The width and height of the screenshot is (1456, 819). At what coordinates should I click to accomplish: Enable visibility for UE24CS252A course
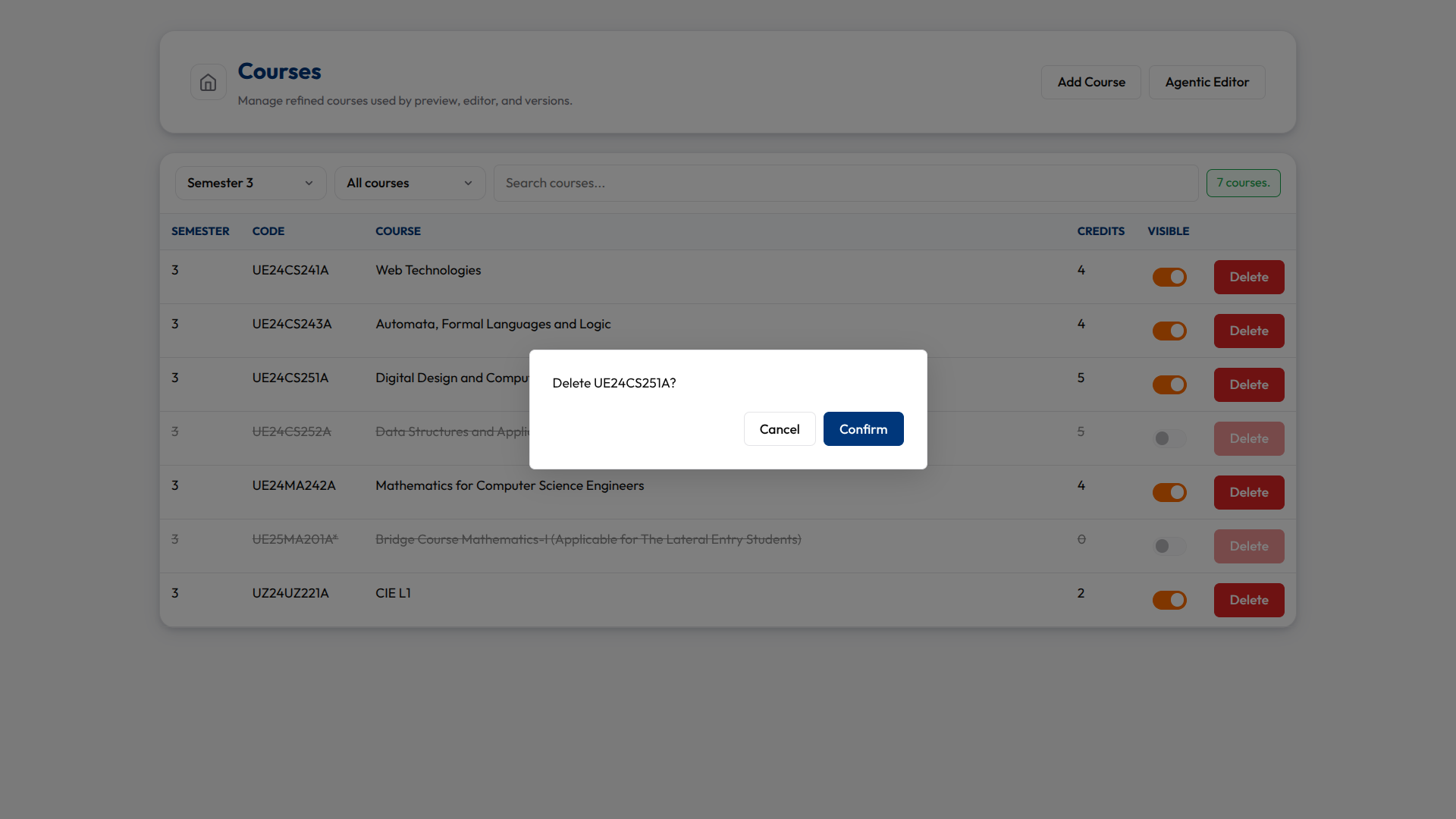pos(1169,438)
